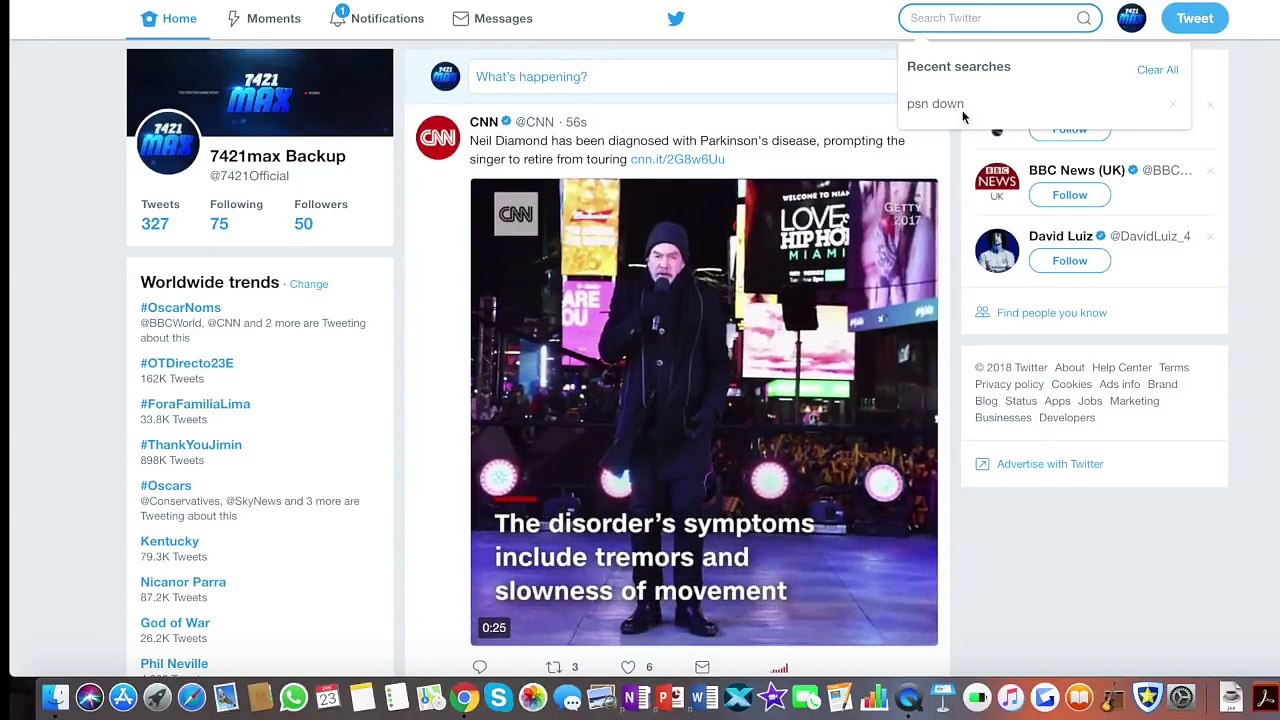The height and width of the screenshot is (720, 1280).
Task: Select recent search 'psn down'
Action: pyautogui.click(x=935, y=104)
